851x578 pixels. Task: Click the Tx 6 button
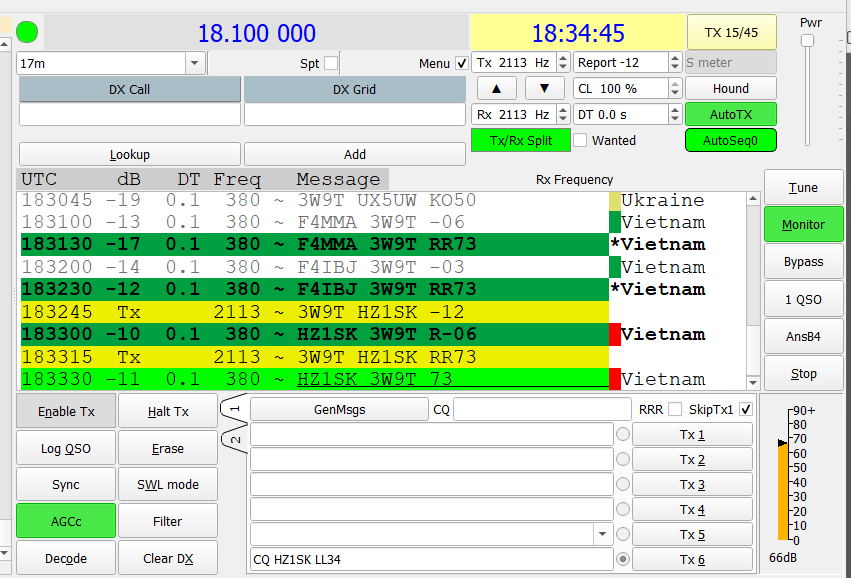(x=693, y=559)
